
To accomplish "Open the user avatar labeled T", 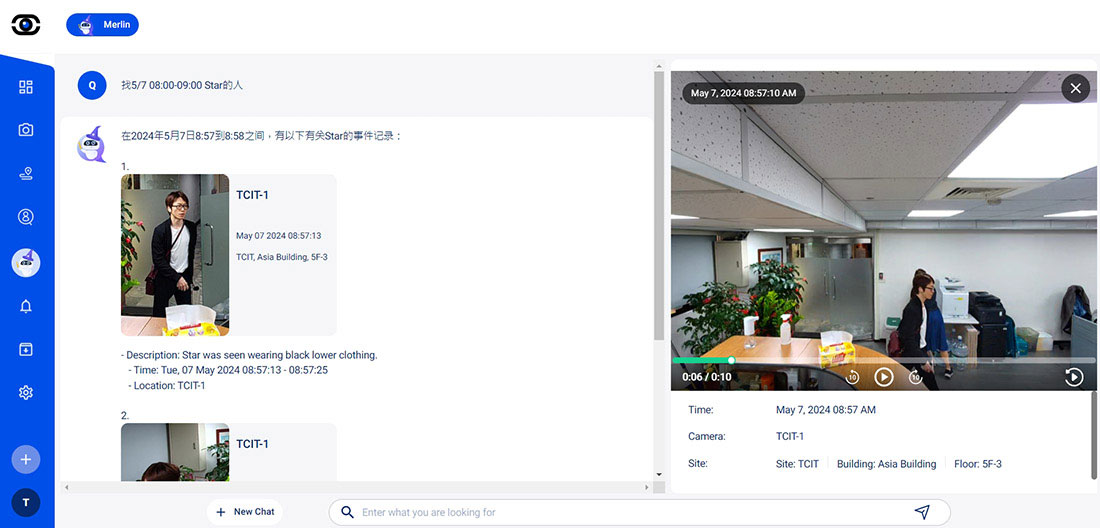I will [x=26, y=503].
